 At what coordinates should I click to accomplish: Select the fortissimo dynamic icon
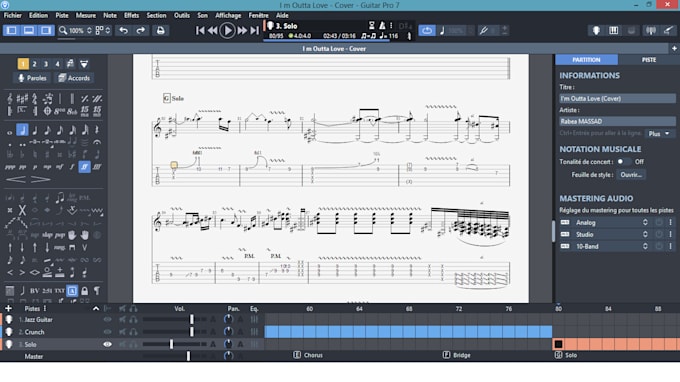pyautogui.click(x=85, y=167)
